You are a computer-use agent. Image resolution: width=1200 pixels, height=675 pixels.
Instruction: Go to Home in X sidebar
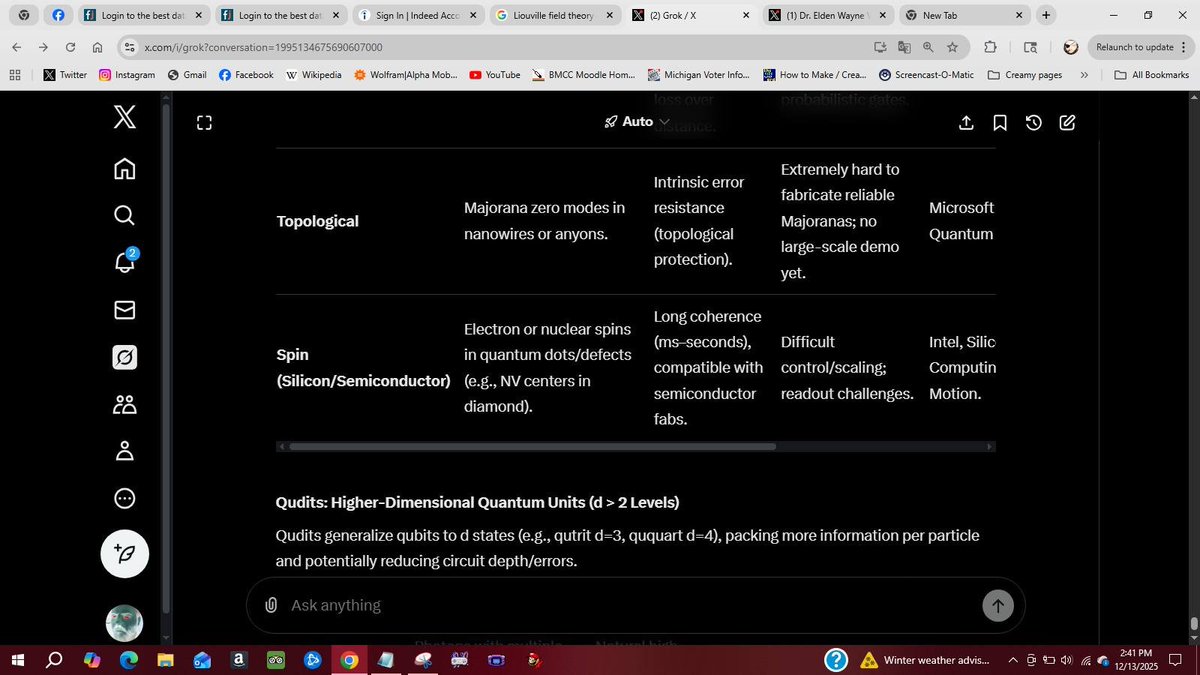(x=124, y=168)
